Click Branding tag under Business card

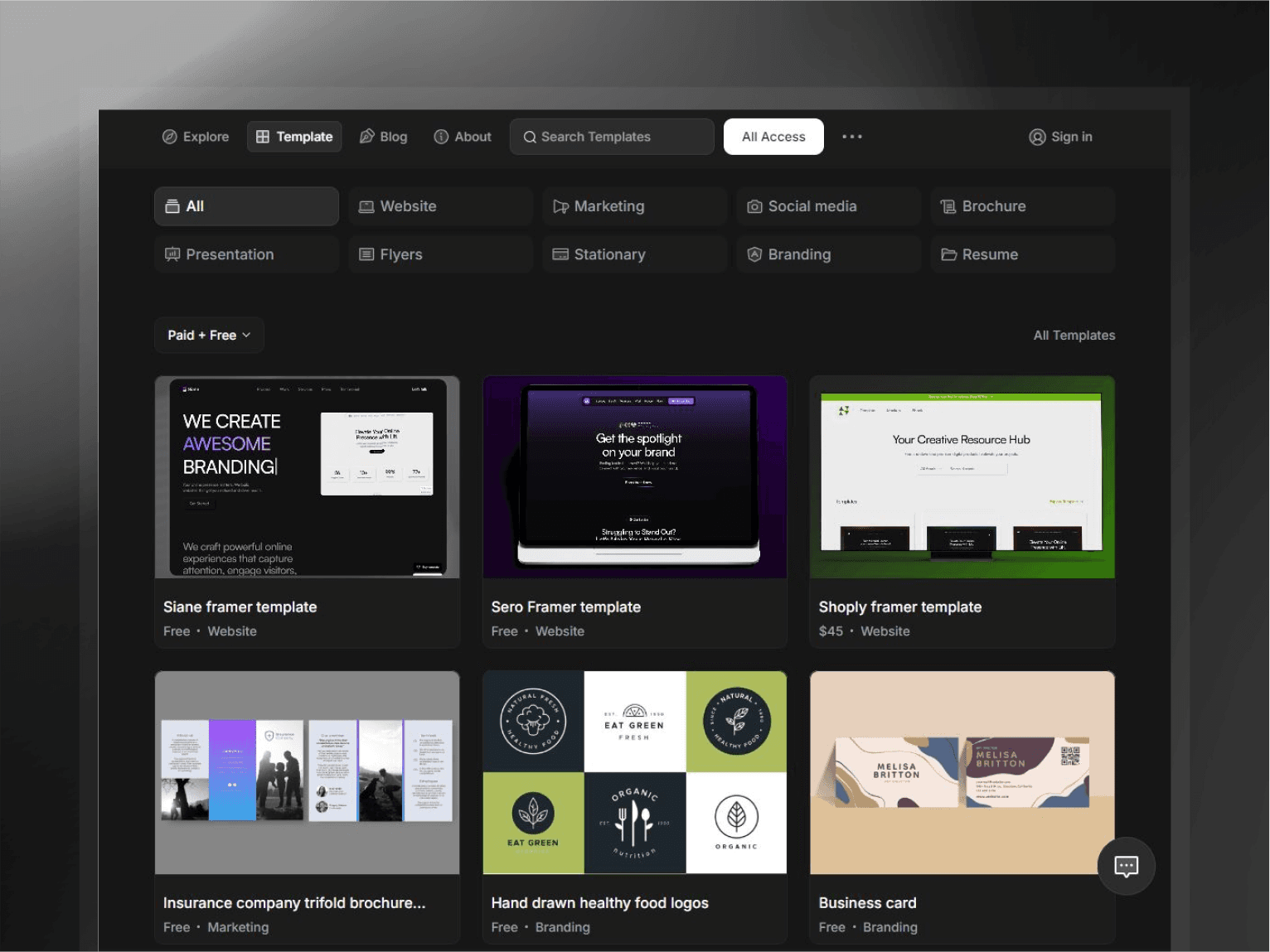(x=889, y=927)
